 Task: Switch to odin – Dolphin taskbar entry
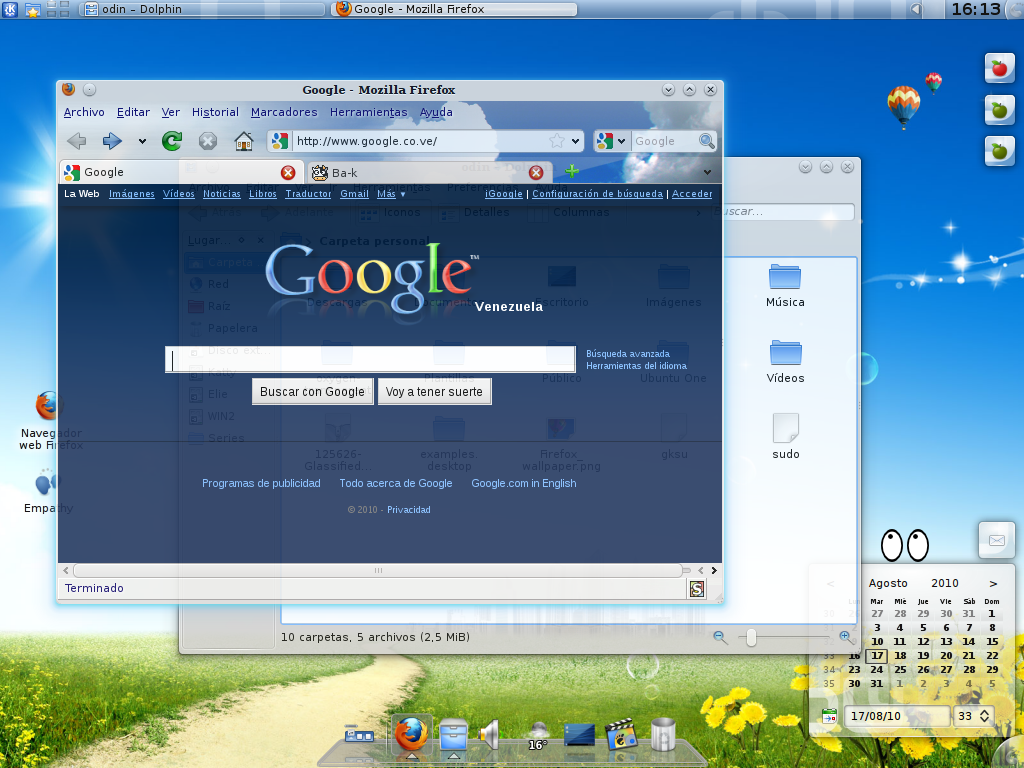[202, 9]
